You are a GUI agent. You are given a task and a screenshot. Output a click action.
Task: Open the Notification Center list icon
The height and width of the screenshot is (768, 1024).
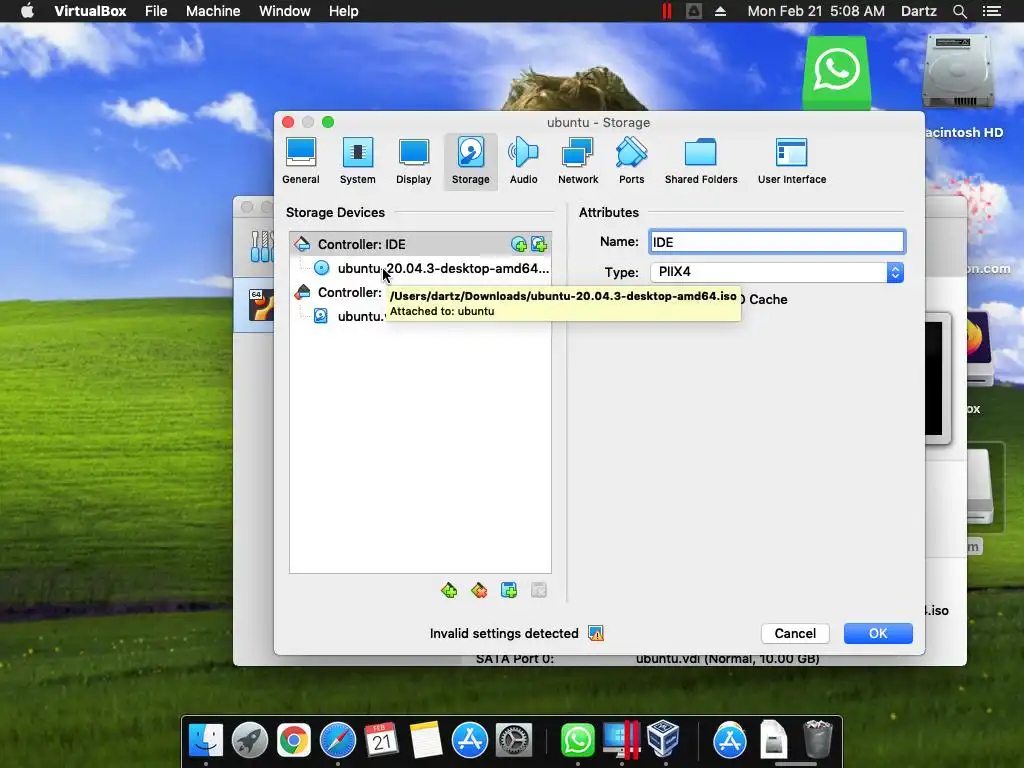tap(991, 11)
